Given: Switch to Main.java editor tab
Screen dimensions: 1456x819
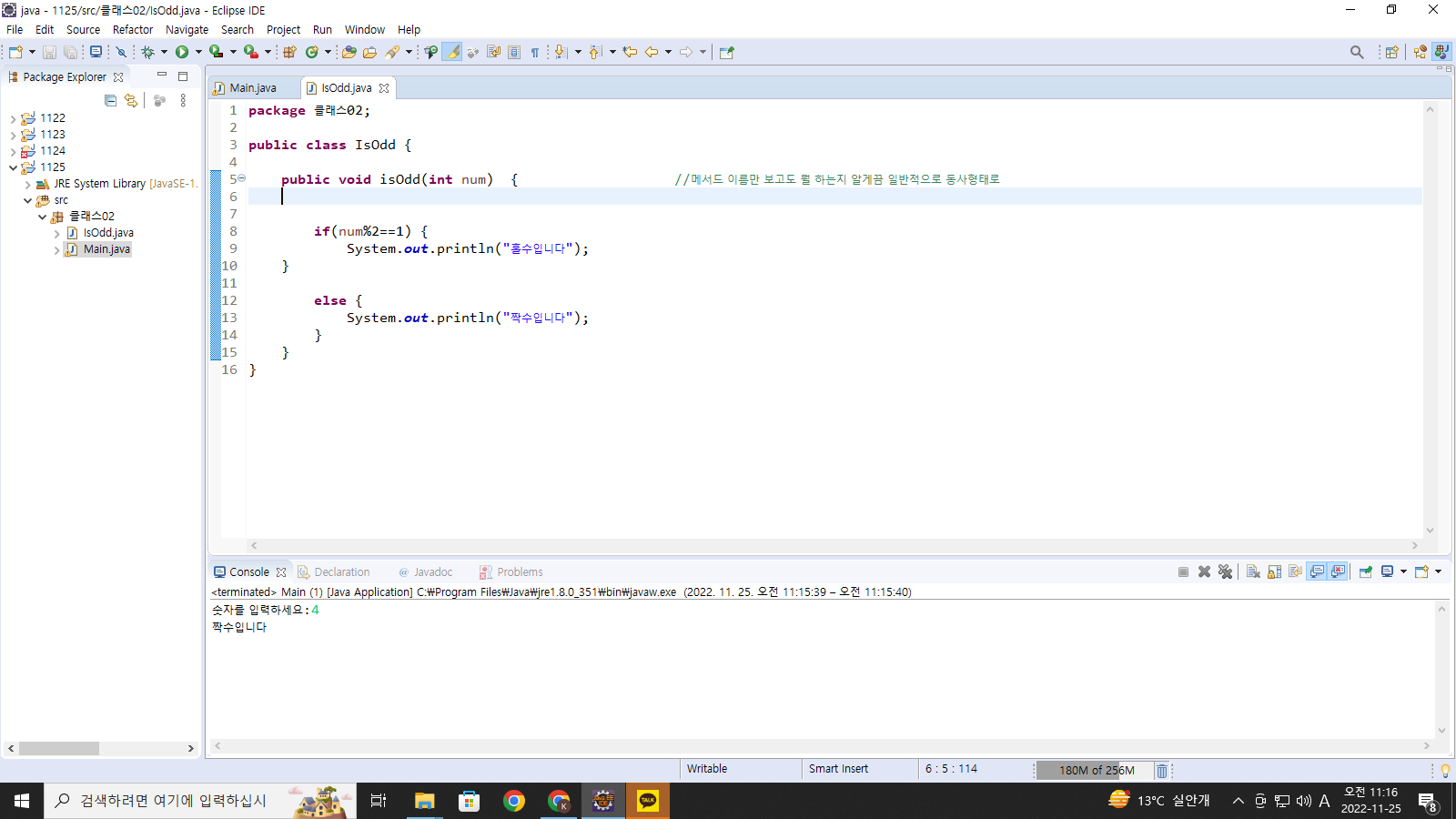Looking at the screenshot, I should (252, 88).
